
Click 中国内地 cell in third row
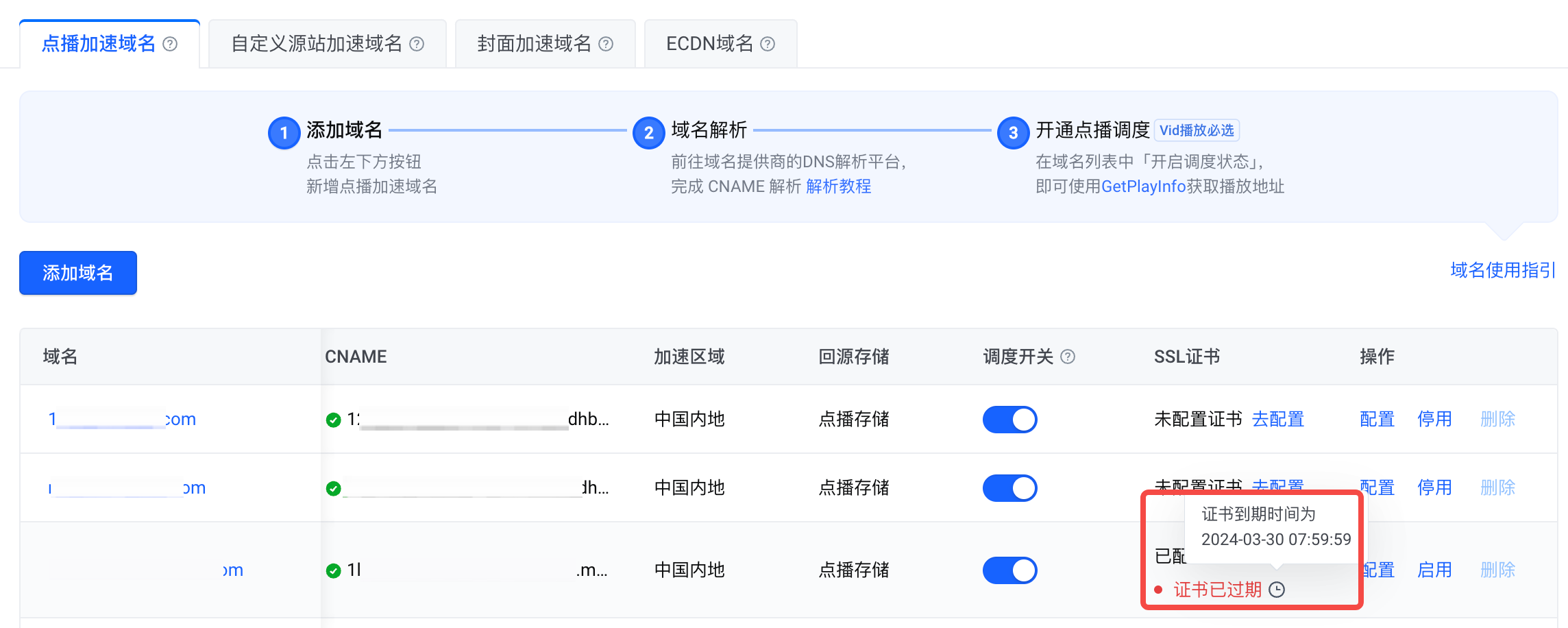pos(689,570)
